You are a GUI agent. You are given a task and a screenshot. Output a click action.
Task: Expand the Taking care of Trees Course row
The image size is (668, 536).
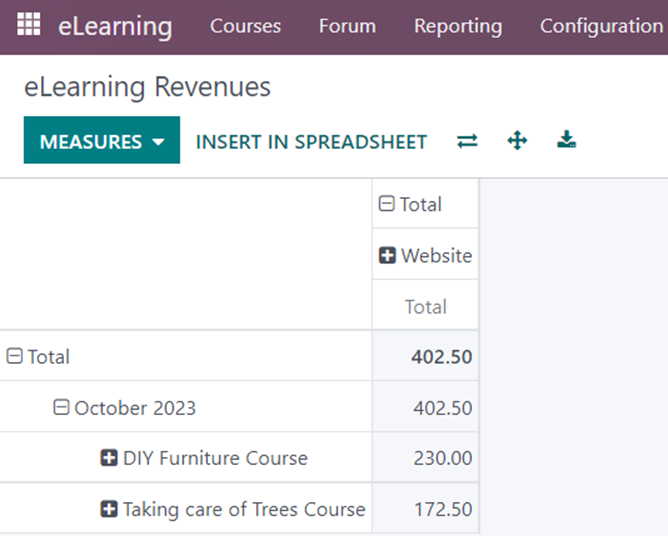coord(109,509)
